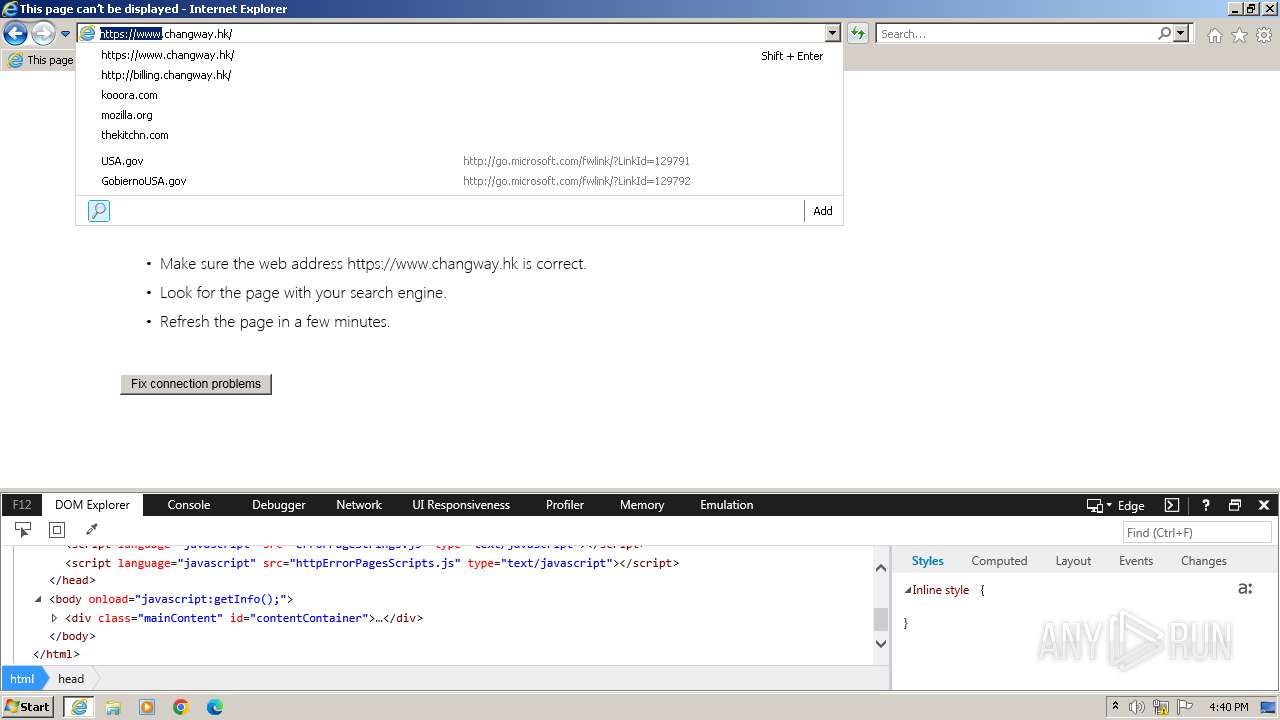
Task: Click Add in the autocomplete footer
Action: [822, 211]
